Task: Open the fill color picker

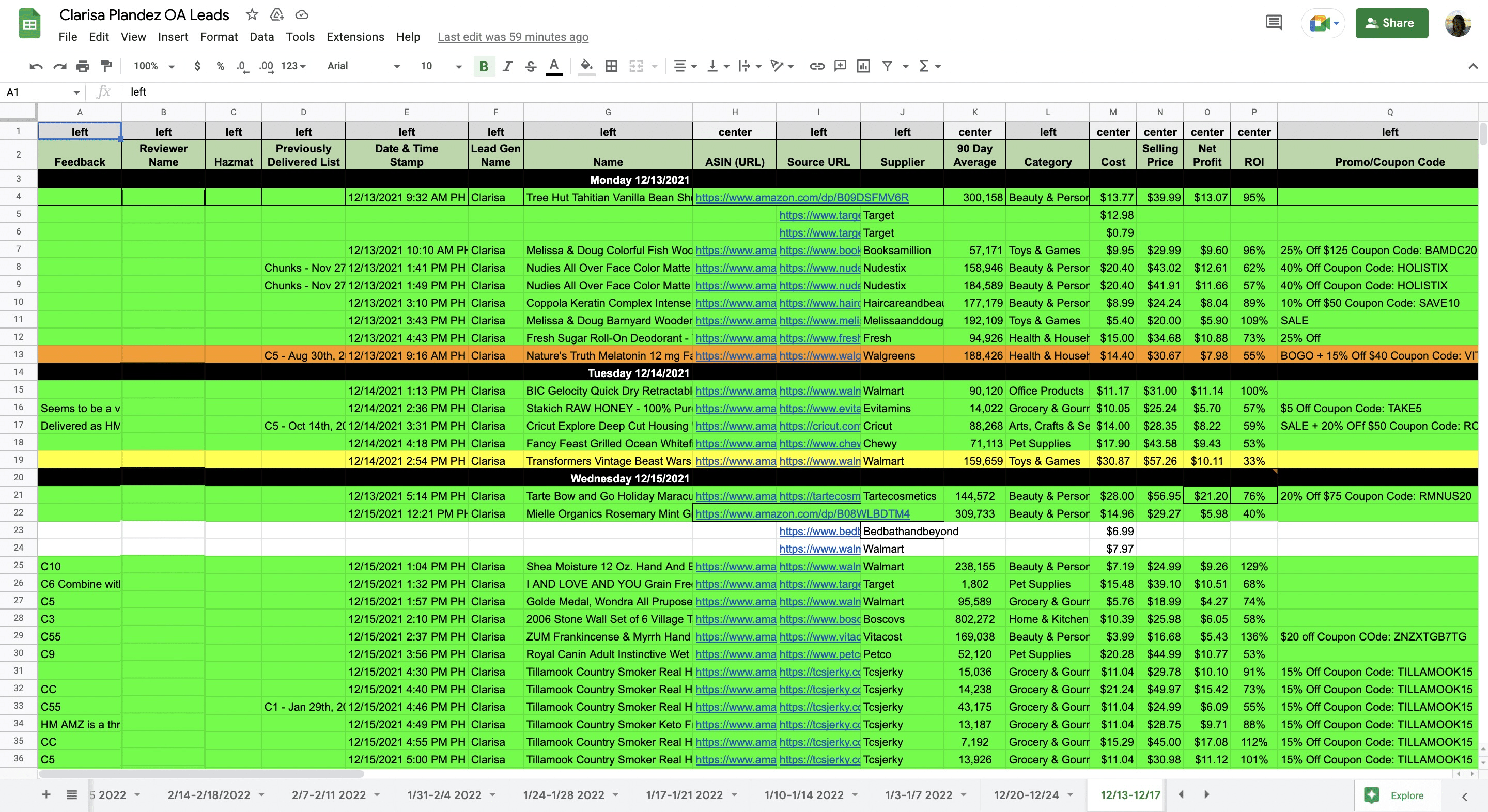Action: 586,67
